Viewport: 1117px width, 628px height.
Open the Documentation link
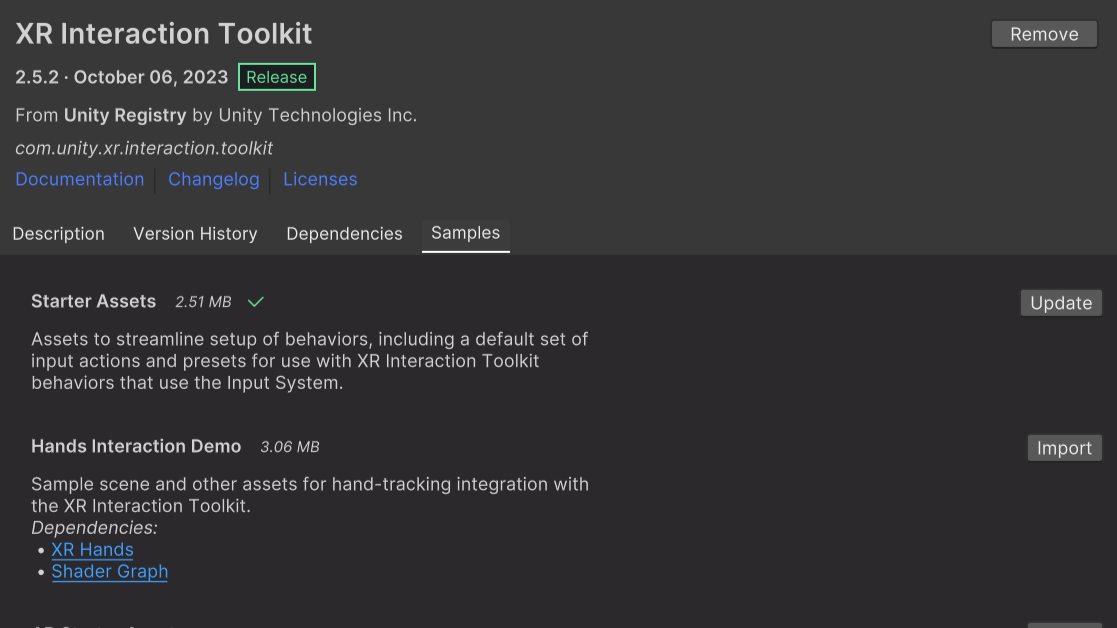coord(79,179)
